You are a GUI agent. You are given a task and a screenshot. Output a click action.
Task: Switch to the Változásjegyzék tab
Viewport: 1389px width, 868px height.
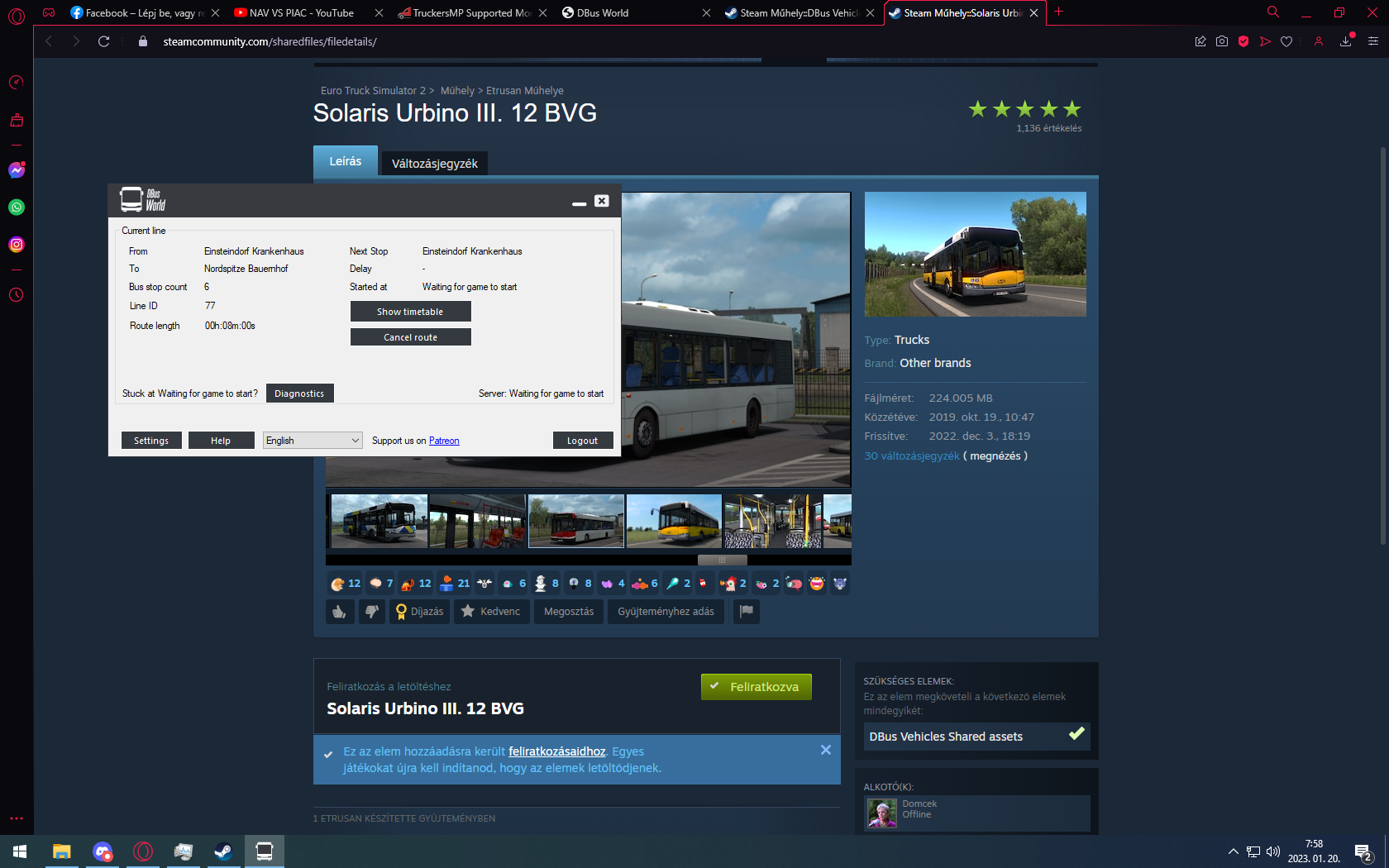434,164
